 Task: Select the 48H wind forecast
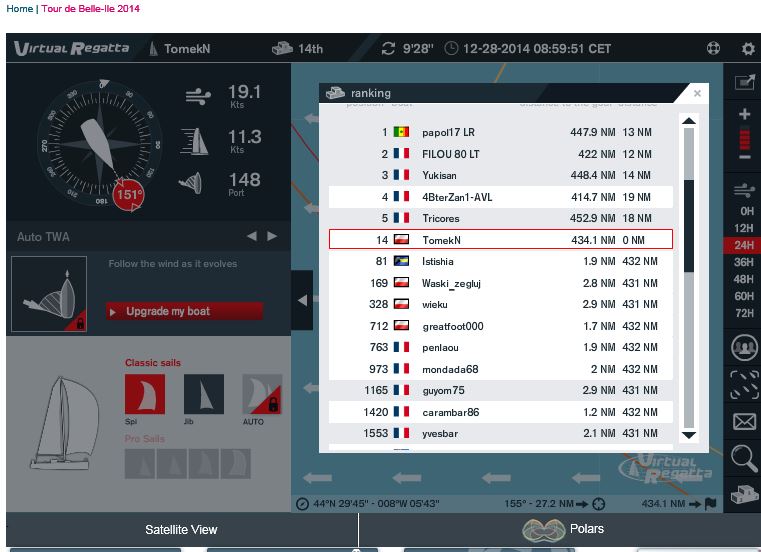tap(744, 279)
